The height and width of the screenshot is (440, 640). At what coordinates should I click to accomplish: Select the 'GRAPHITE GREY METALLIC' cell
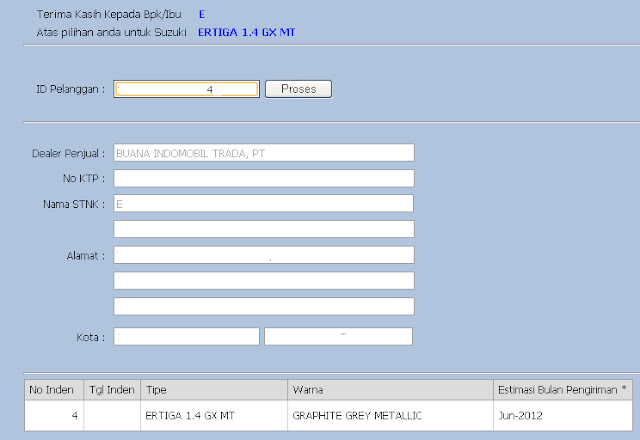click(x=390, y=416)
